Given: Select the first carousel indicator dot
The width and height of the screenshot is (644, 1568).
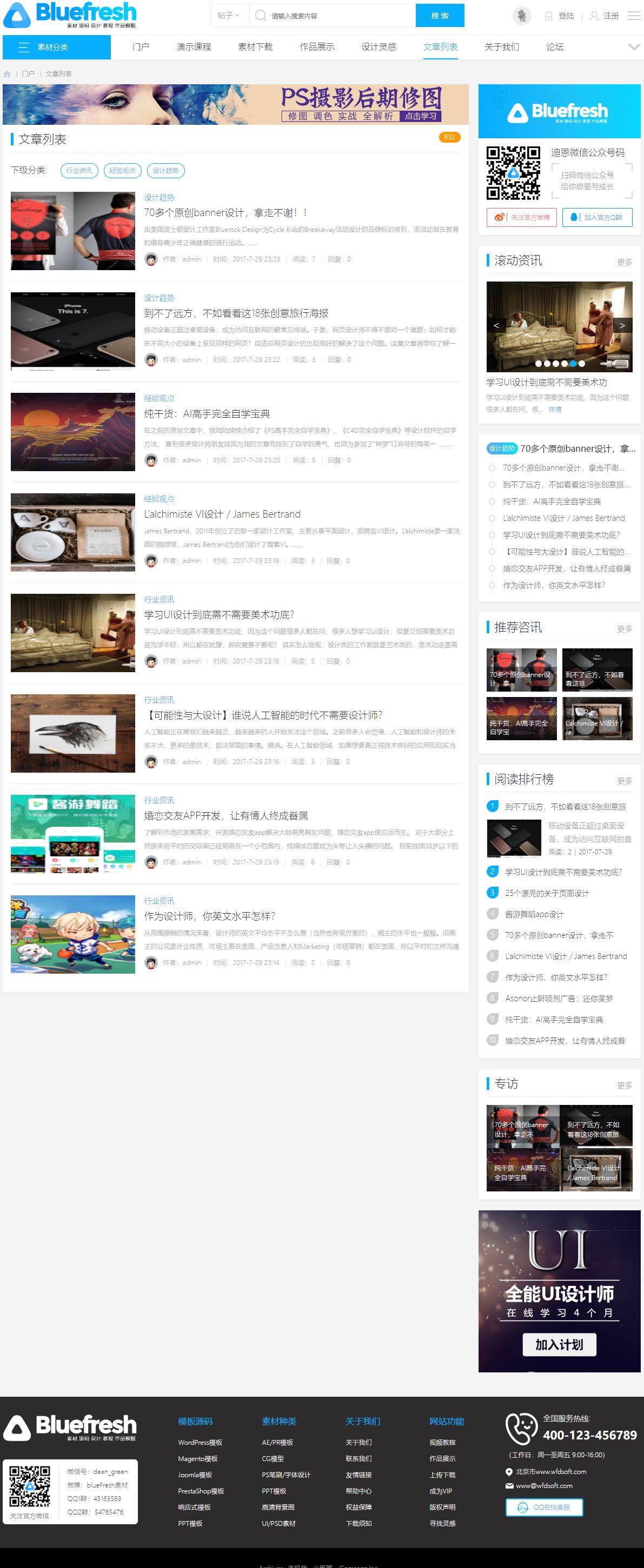Looking at the screenshot, I should pos(539,364).
